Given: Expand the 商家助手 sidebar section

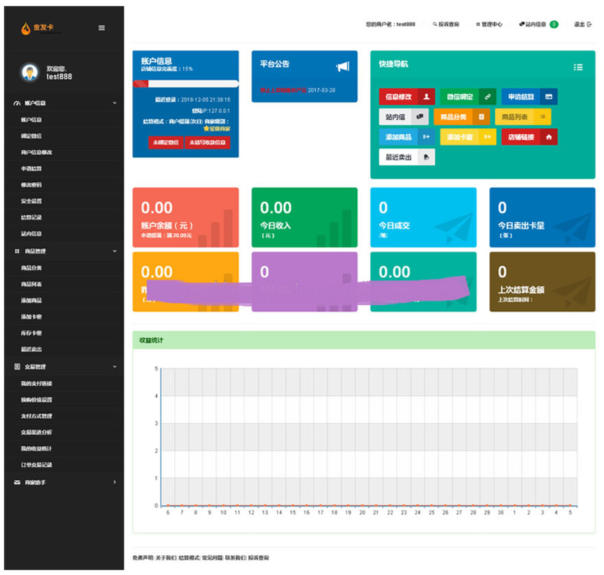Looking at the screenshot, I should click(x=114, y=482).
